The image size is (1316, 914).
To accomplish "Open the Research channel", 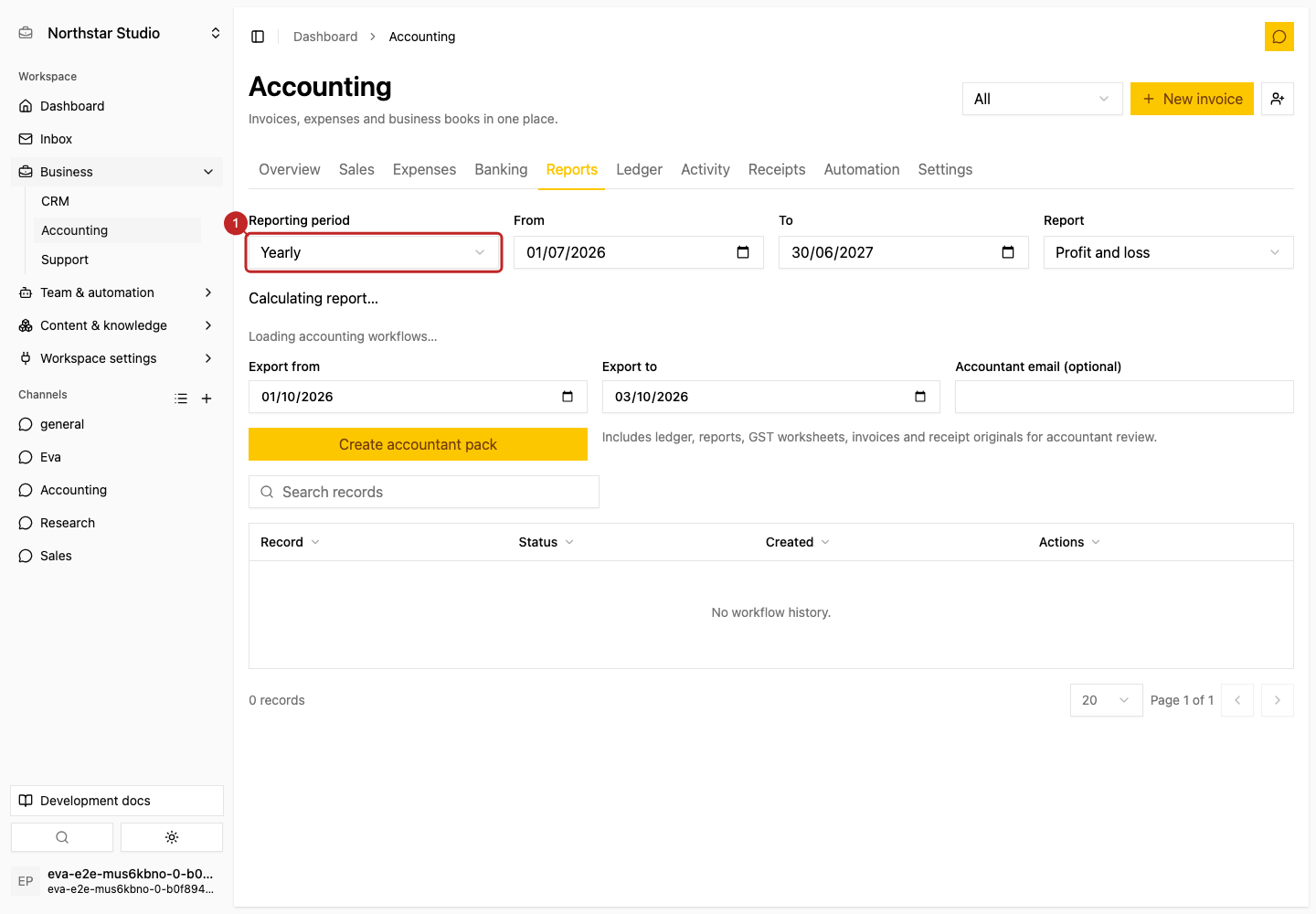I will (x=117, y=523).
